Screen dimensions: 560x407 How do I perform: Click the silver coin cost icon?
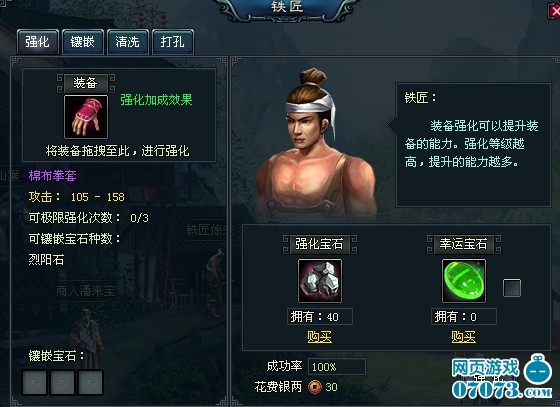tap(315, 387)
